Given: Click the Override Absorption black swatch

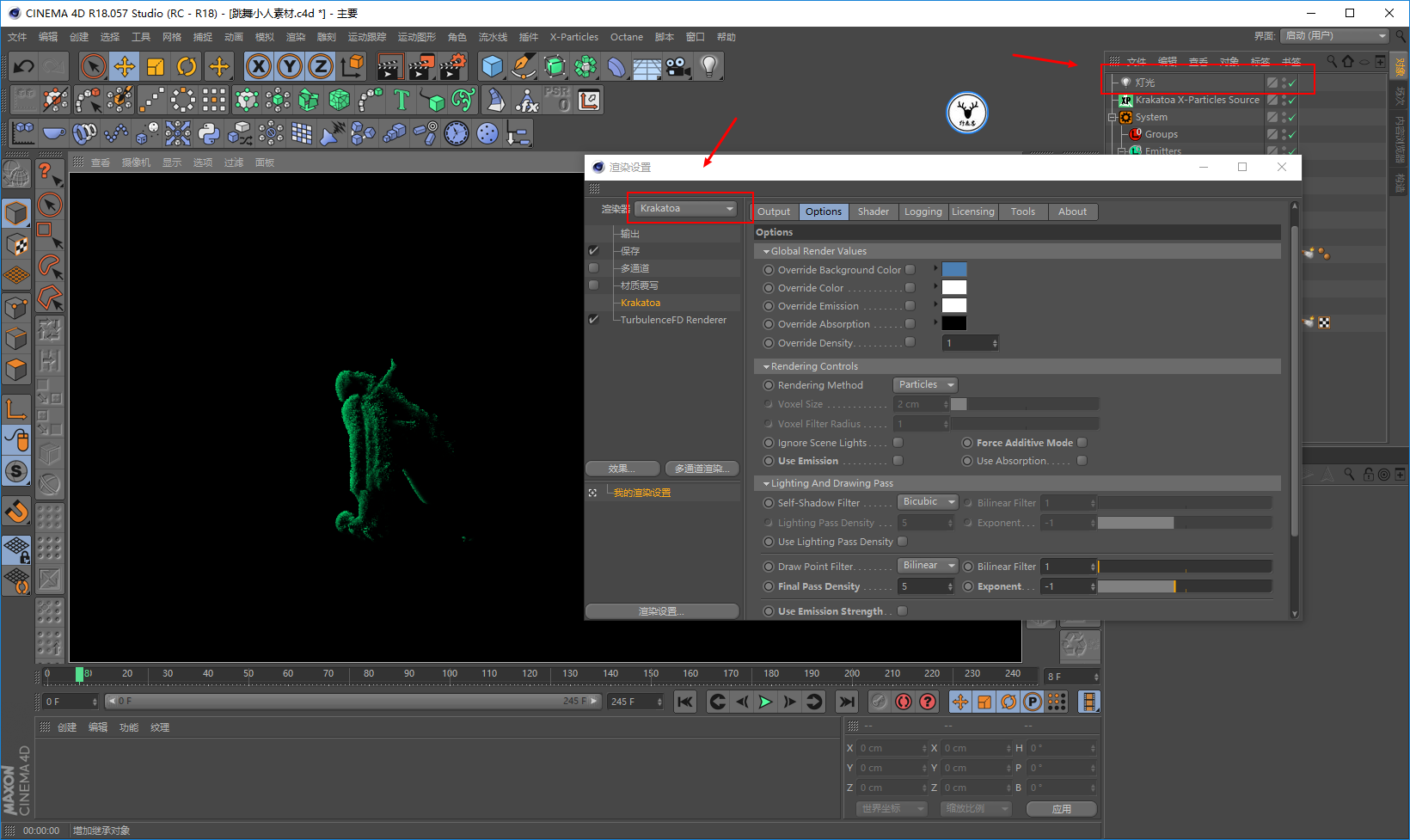Looking at the screenshot, I should point(954,323).
